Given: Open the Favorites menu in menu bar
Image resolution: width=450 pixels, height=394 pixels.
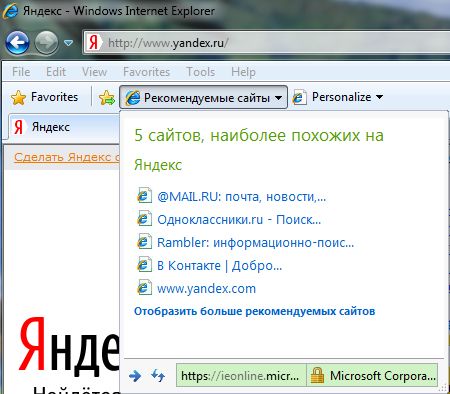Looking at the screenshot, I should click(x=146, y=72).
